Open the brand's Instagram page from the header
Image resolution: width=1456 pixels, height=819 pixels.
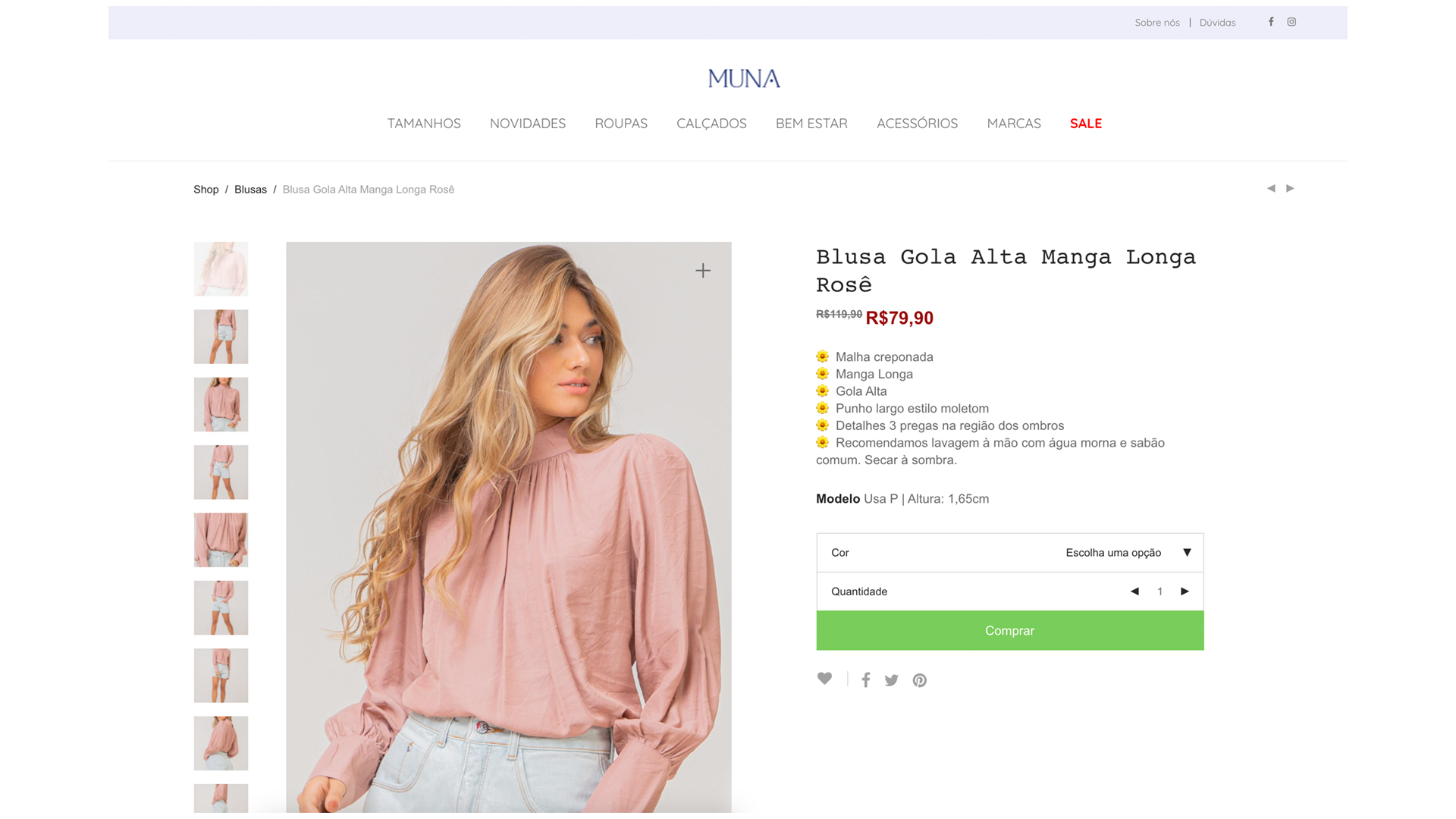point(1291,22)
